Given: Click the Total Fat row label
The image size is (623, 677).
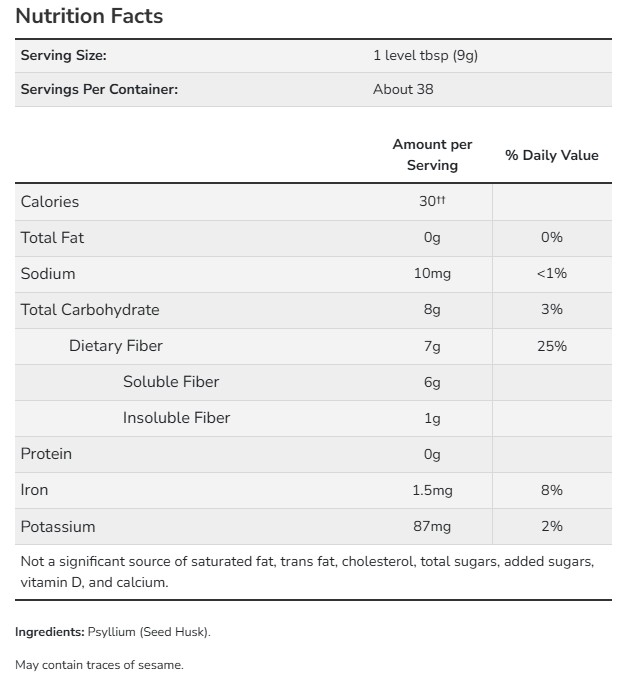Looking at the screenshot, I should click(x=52, y=238).
